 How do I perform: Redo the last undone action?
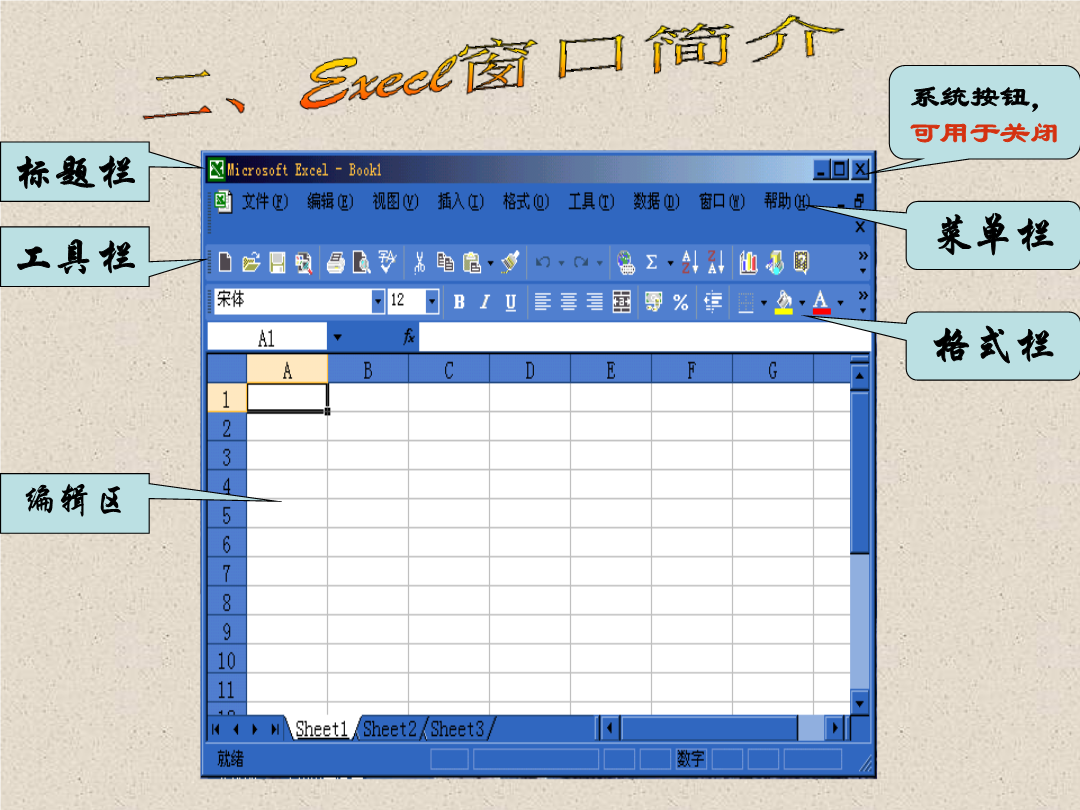point(581,262)
